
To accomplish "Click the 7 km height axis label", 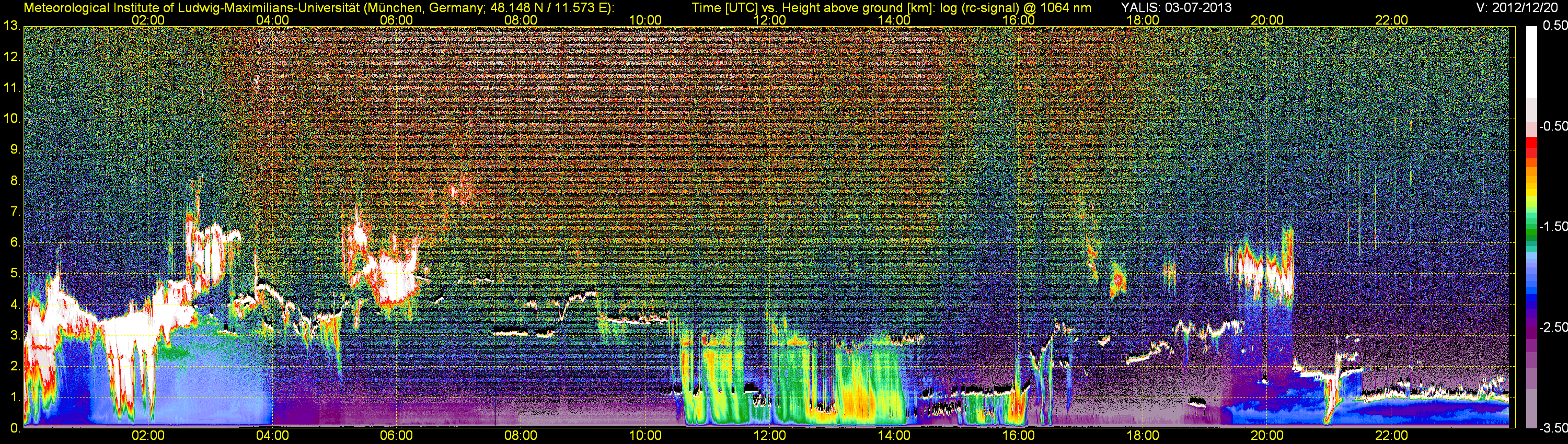I will click(x=15, y=212).
